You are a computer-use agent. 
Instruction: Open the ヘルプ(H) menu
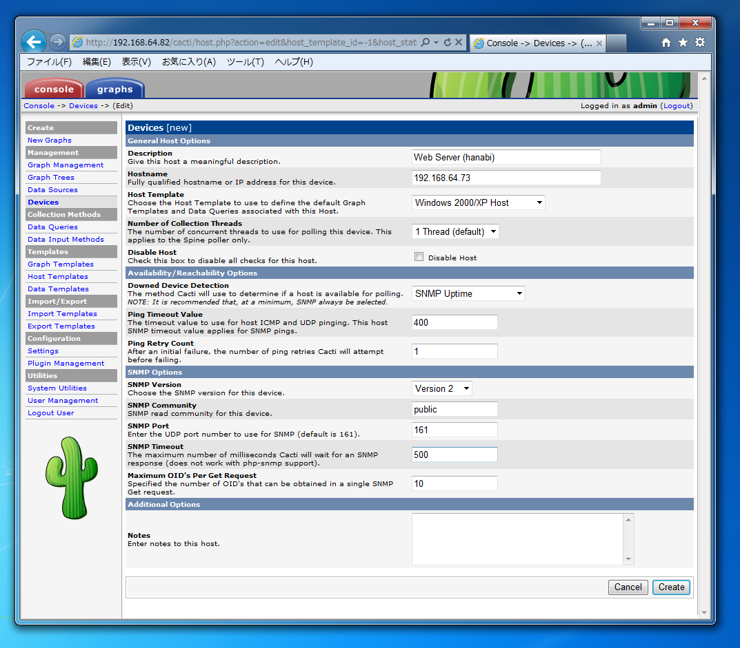pyautogui.click(x=294, y=62)
